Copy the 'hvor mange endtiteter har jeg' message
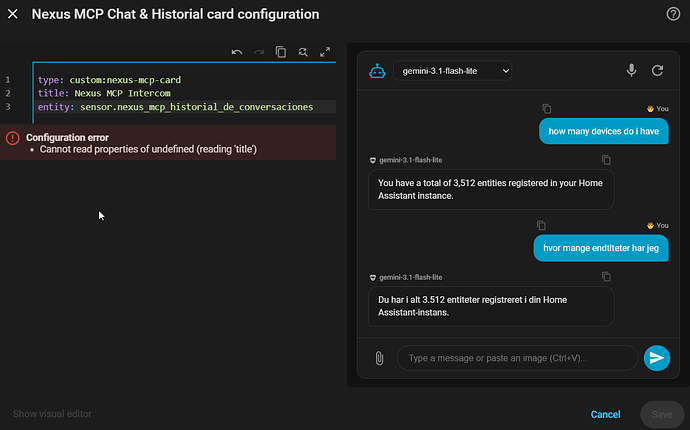This screenshot has width=690, height=430. (541, 225)
